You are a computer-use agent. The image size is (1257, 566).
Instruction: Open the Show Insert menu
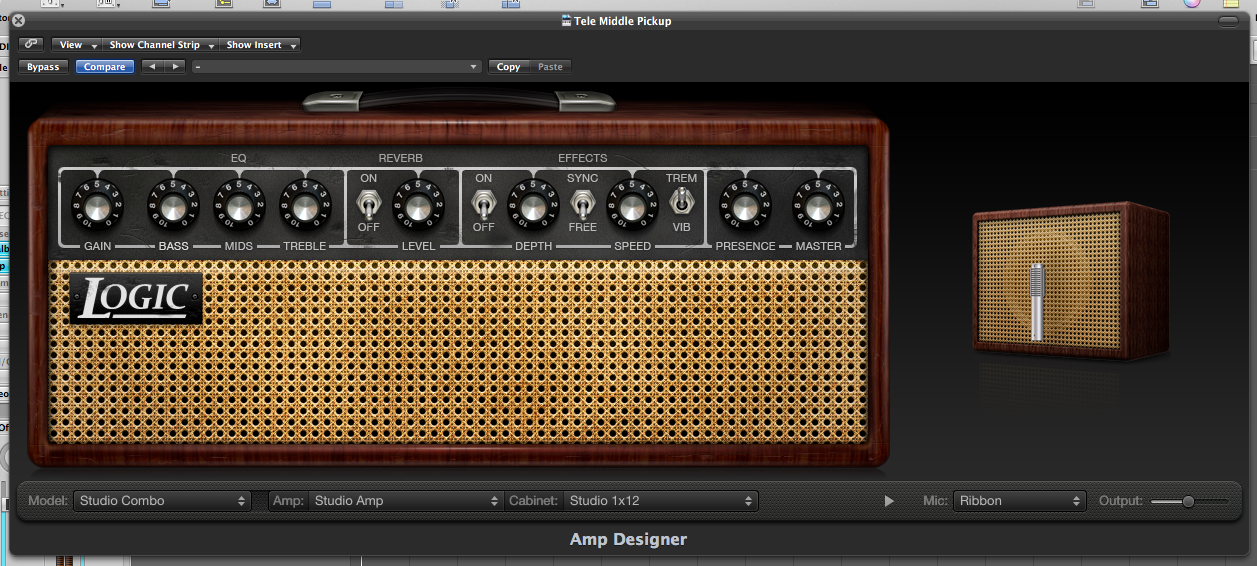[x=260, y=45]
